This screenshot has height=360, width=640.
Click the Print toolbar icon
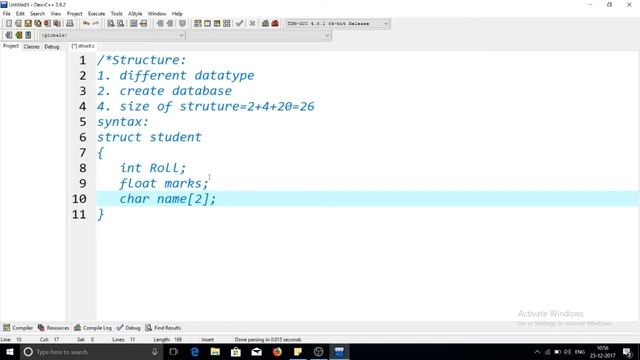tap(70, 24)
